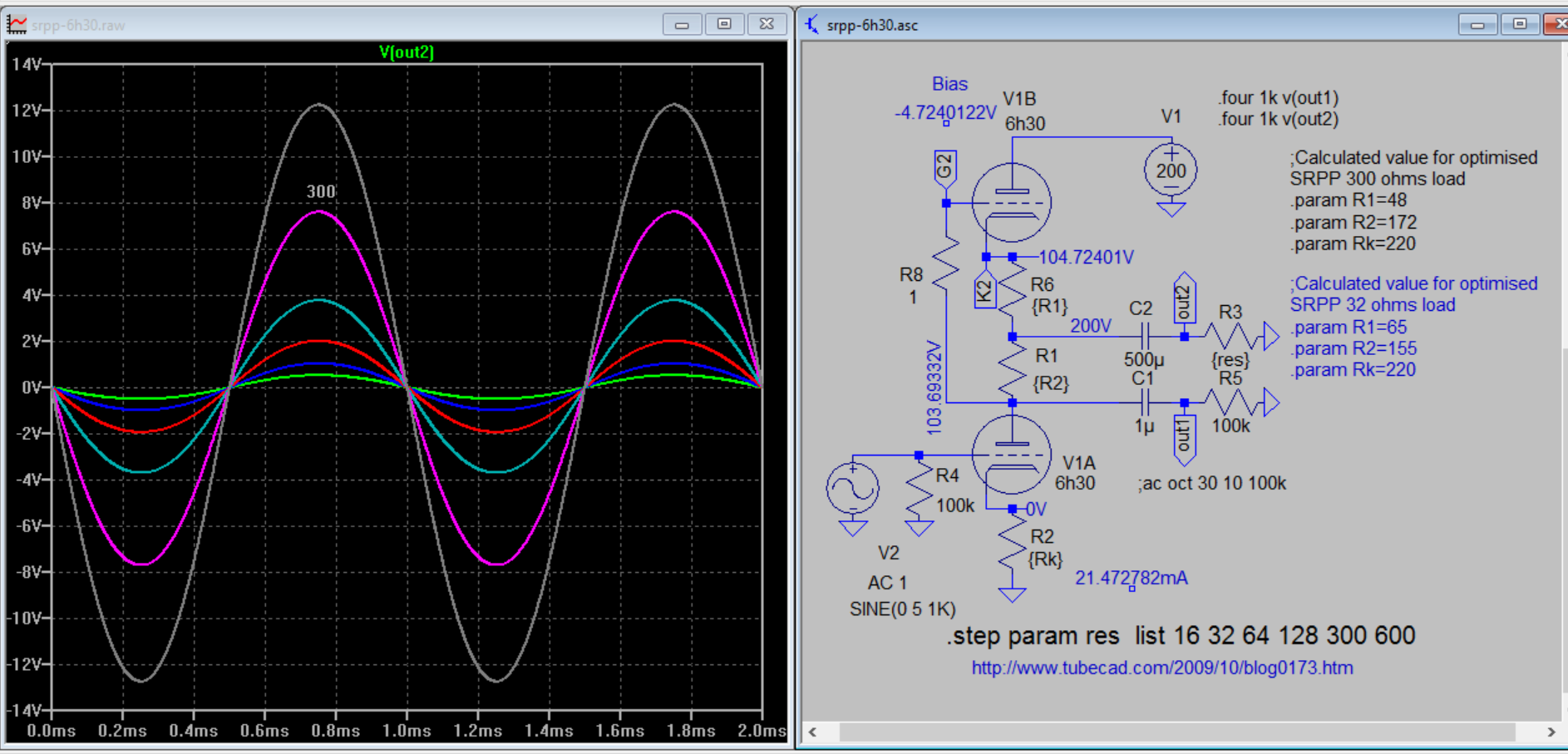
Task: Click the 1.0ms tick on time axis
Action: [407, 731]
